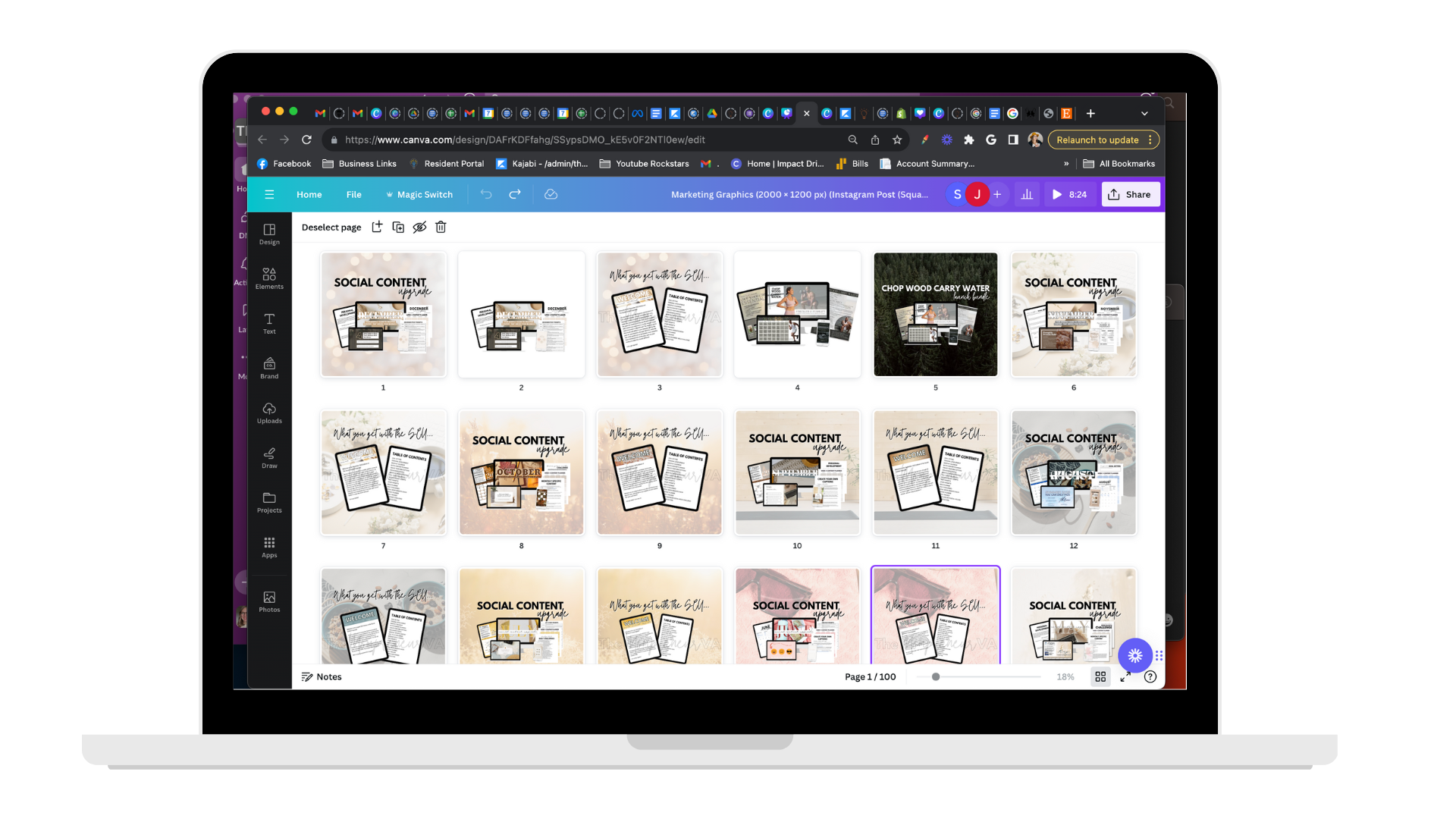Toggle grid view button at bottom
The image size is (1456, 819).
[x=1100, y=676]
